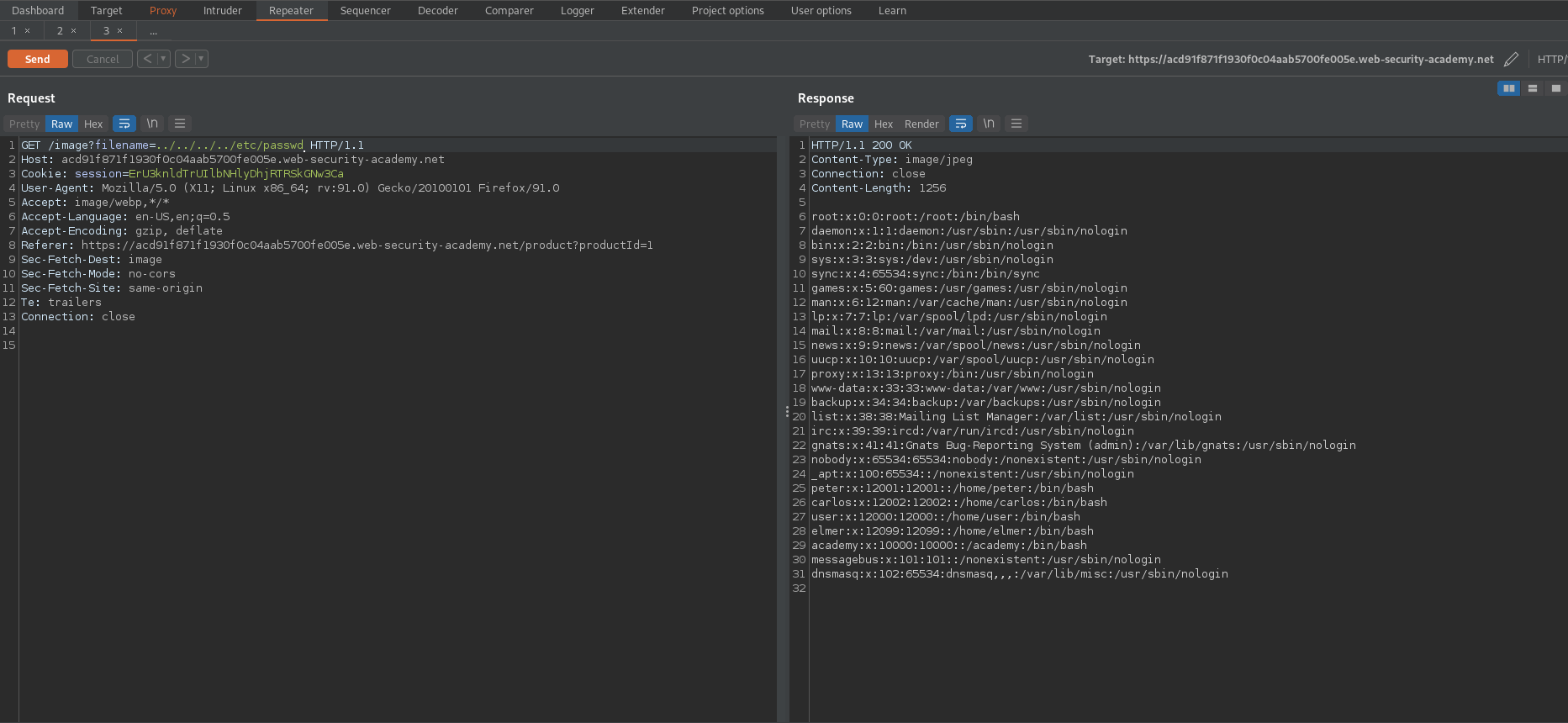The height and width of the screenshot is (723, 1568).
Task: Click peter user line in response
Action: click(953, 488)
